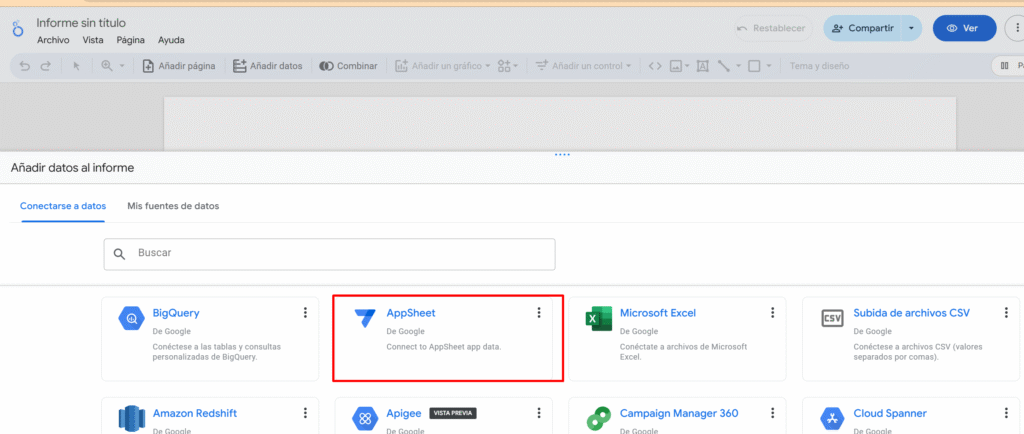Select the line drawing tool
This screenshot has height=434, width=1024.
pyautogui.click(x=724, y=66)
